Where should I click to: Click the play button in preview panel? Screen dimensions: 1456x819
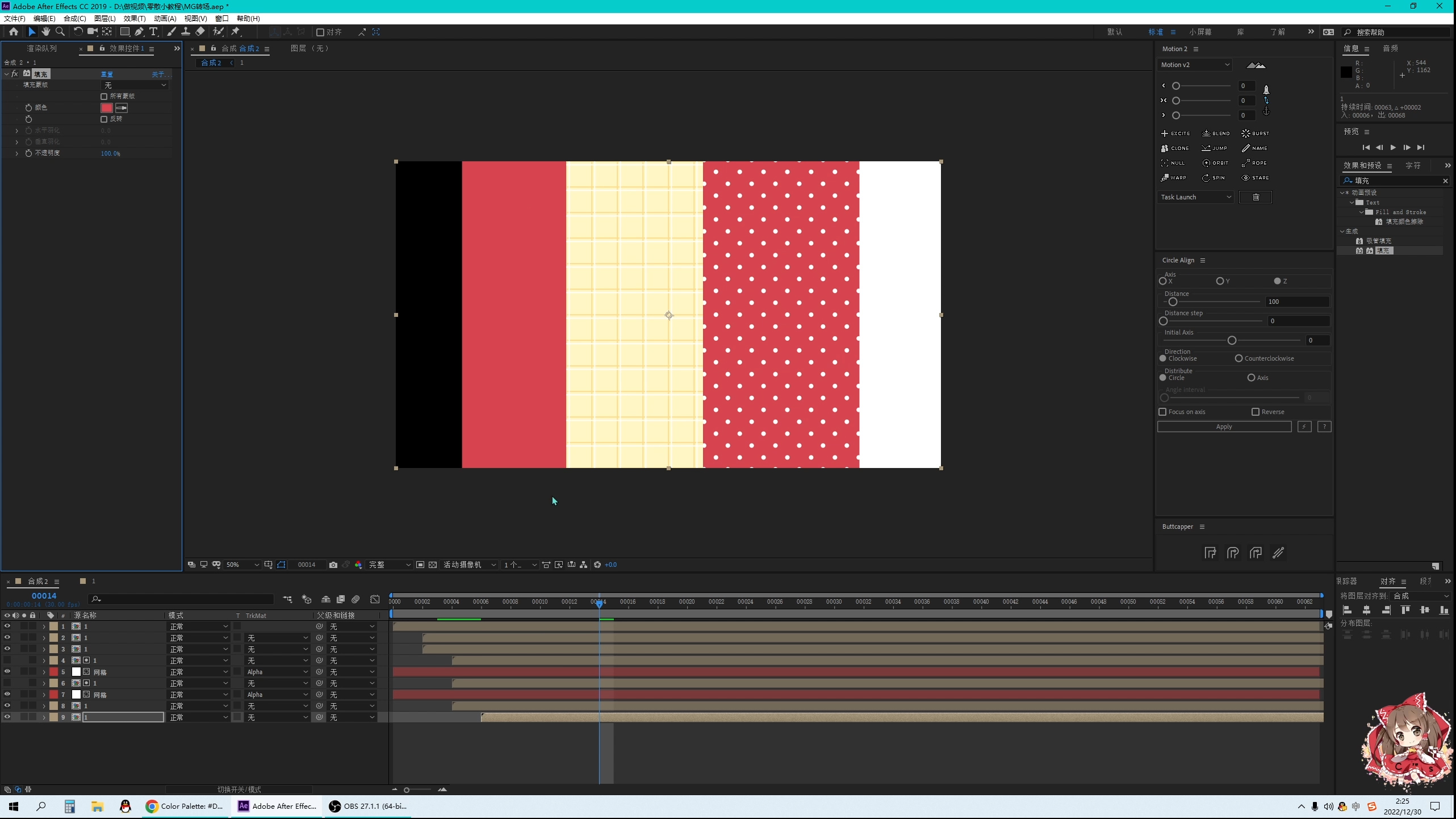coord(1393,148)
